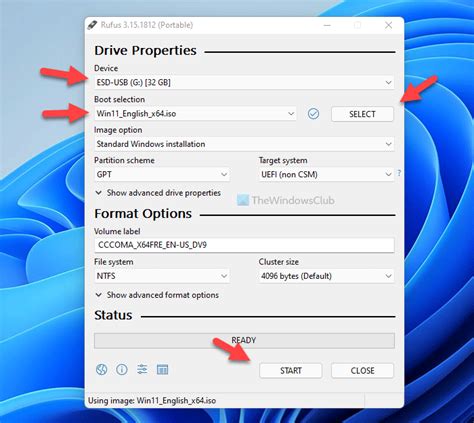Image resolution: width=474 pixels, height=423 pixels.
Task: Click status text Using image: Win11_English_x64.iso
Action: point(152,400)
